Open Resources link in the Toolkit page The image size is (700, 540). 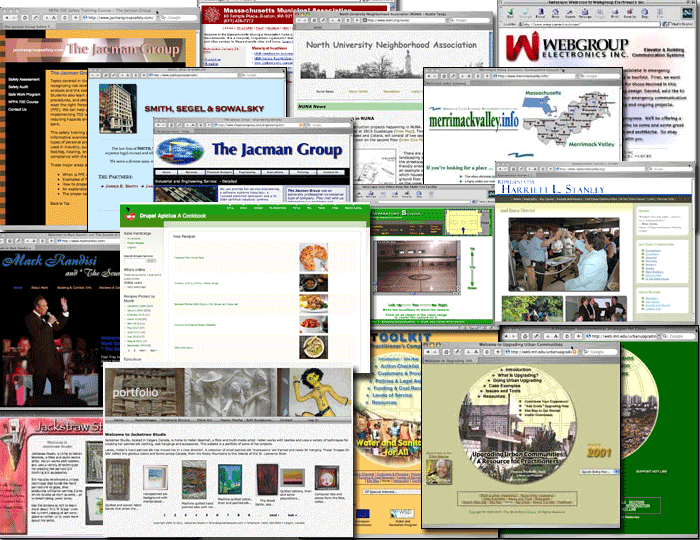tap(384, 403)
